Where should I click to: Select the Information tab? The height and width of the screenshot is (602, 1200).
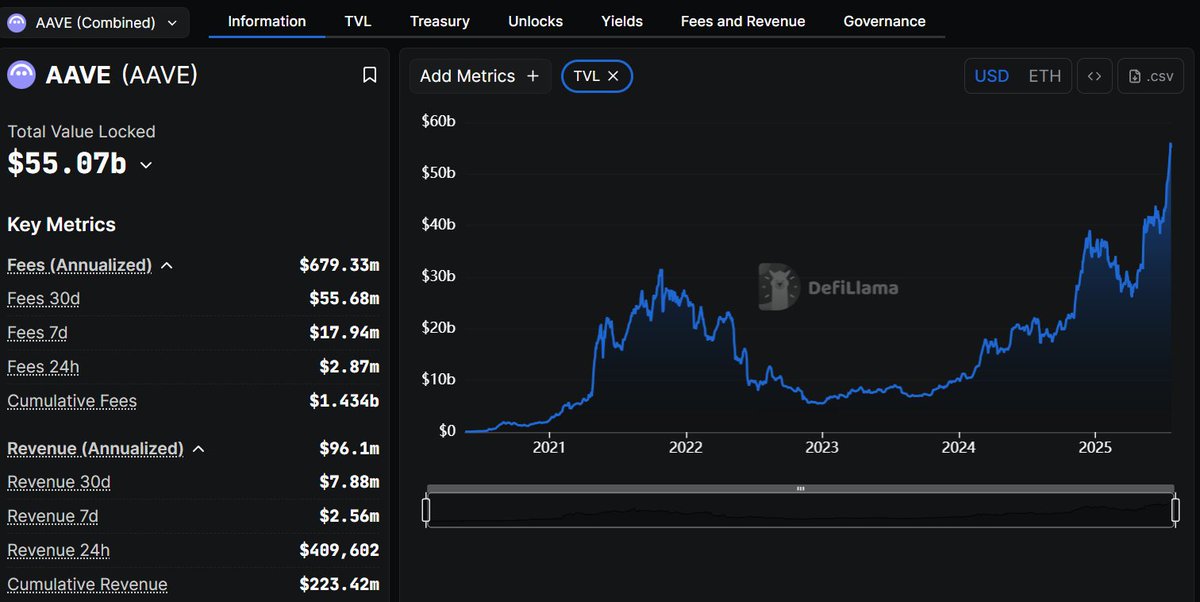click(267, 21)
